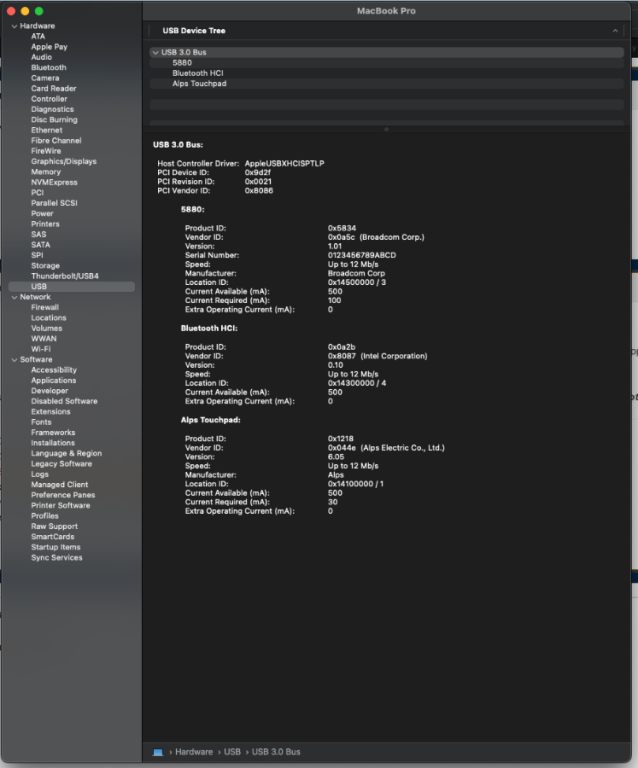
Task: Open SATA in sidebar
Action: (40, 245)
